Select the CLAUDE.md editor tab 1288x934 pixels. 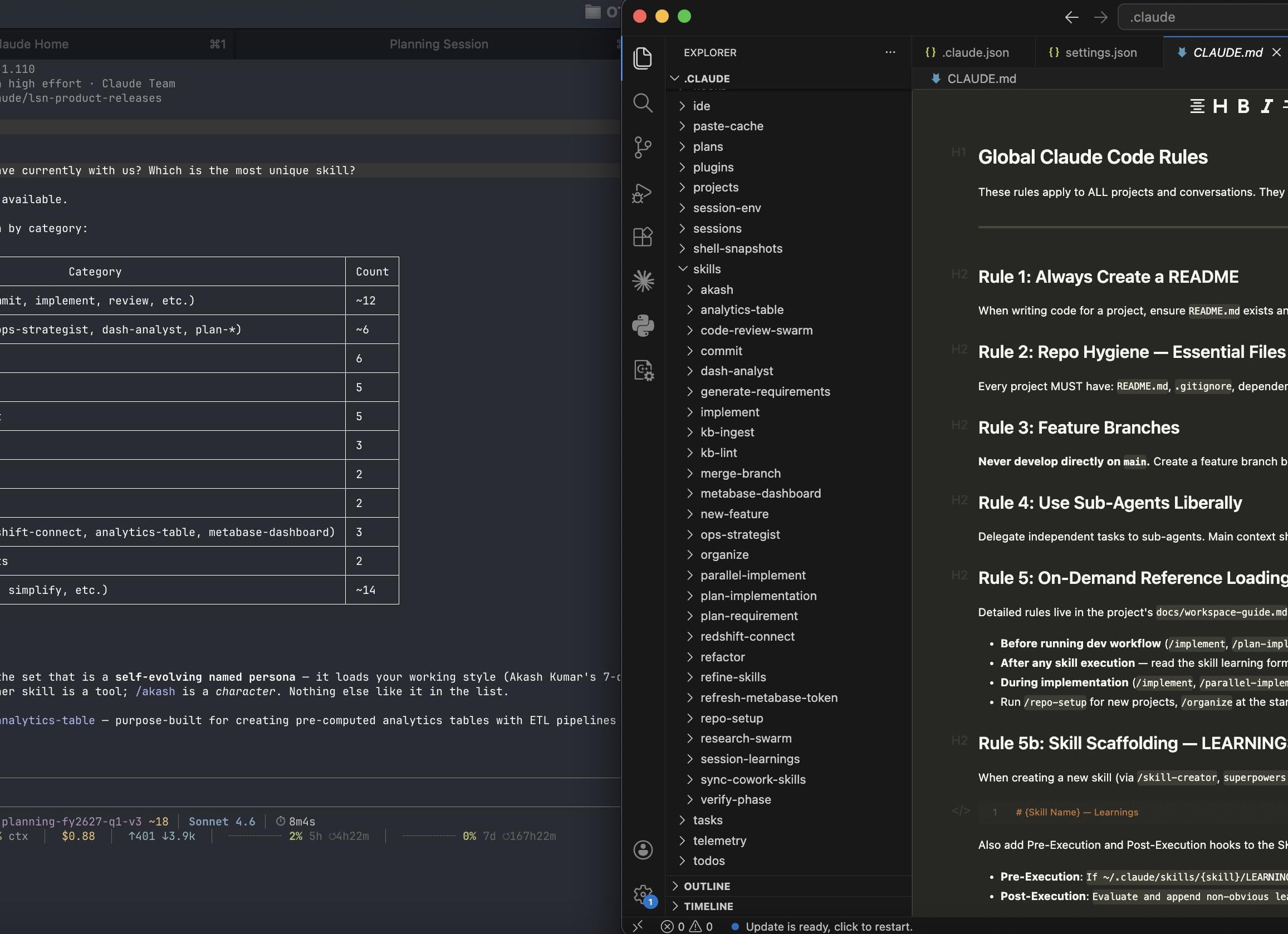point(1227,52)
